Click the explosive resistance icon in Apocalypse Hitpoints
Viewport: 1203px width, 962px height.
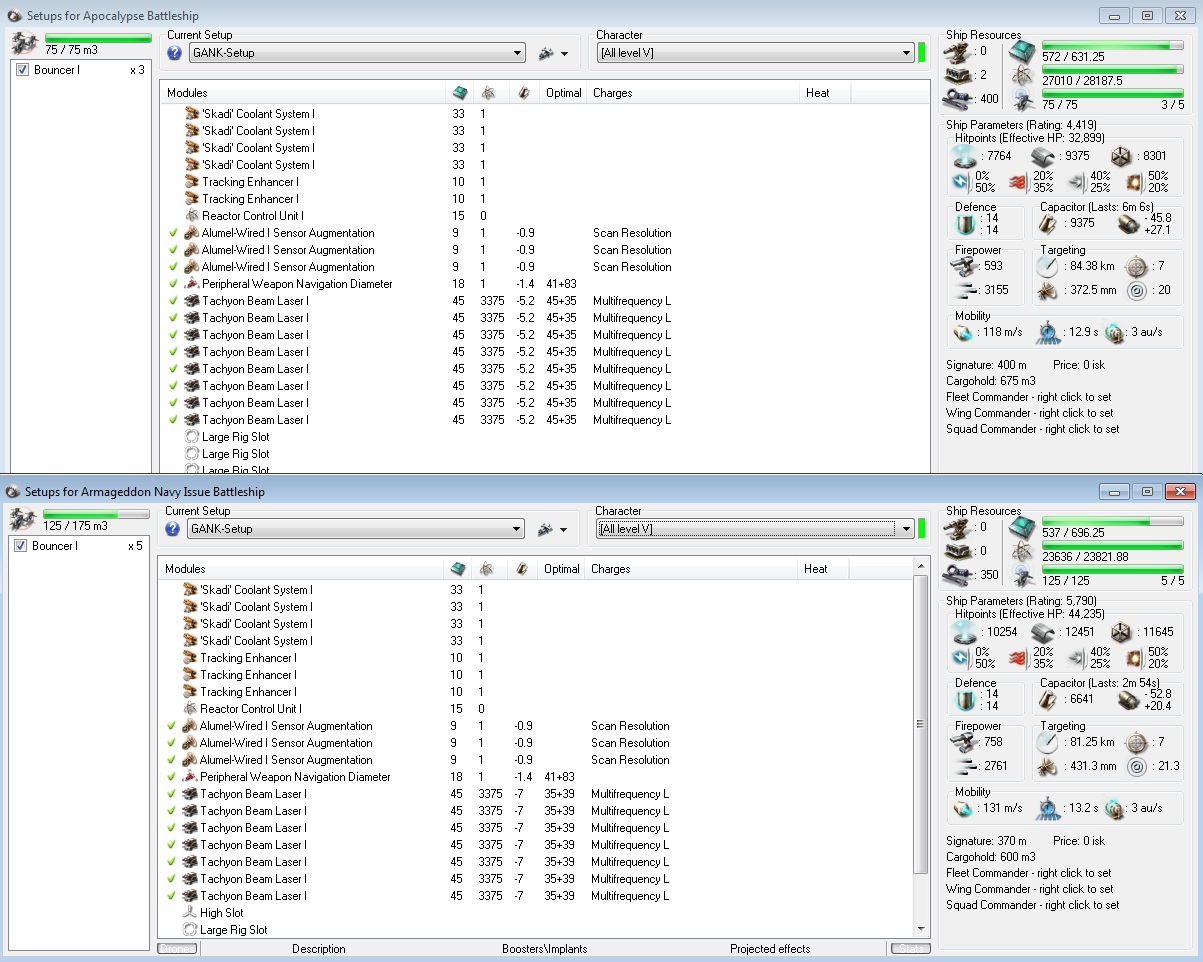click(1135, 181)
